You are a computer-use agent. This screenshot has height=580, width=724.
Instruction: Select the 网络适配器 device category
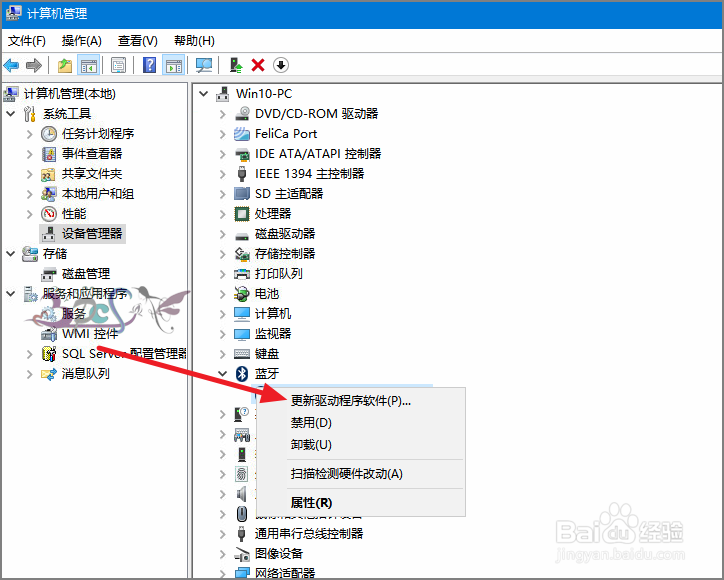pos(285,573)
